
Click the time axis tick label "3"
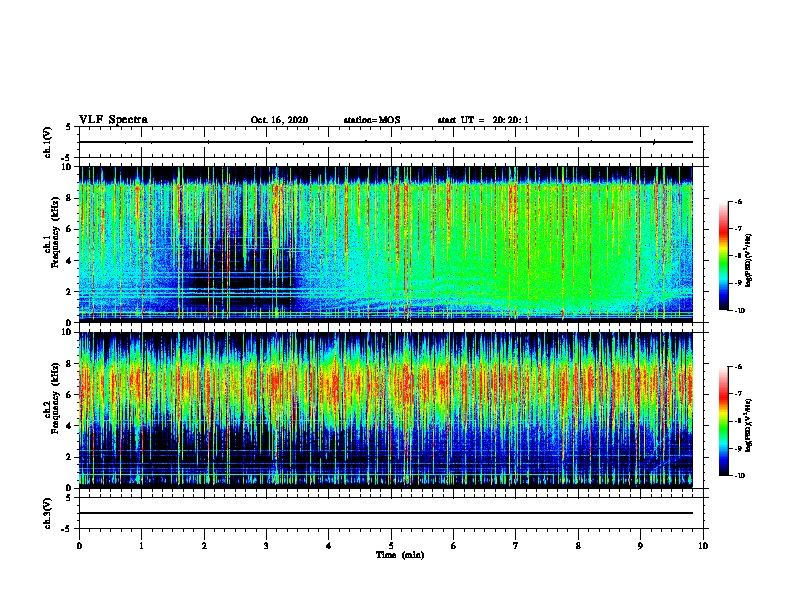pos(266,546)
